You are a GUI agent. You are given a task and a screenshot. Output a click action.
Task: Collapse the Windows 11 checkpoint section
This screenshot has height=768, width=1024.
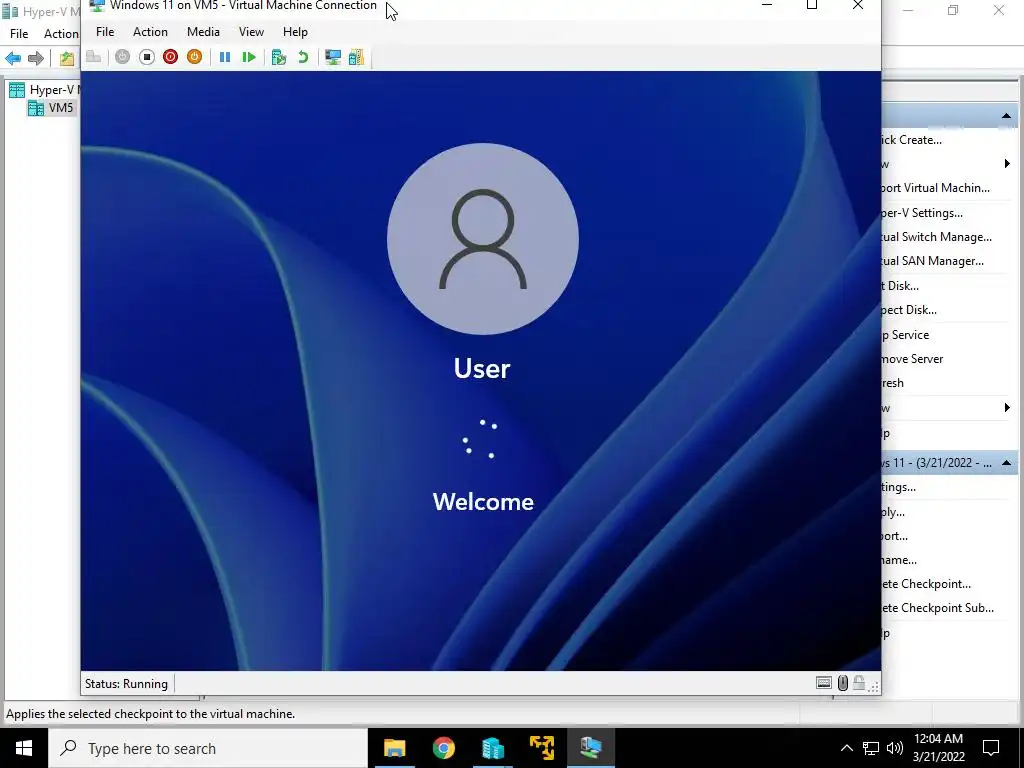pyautogui.click(x=1006, y=463)
